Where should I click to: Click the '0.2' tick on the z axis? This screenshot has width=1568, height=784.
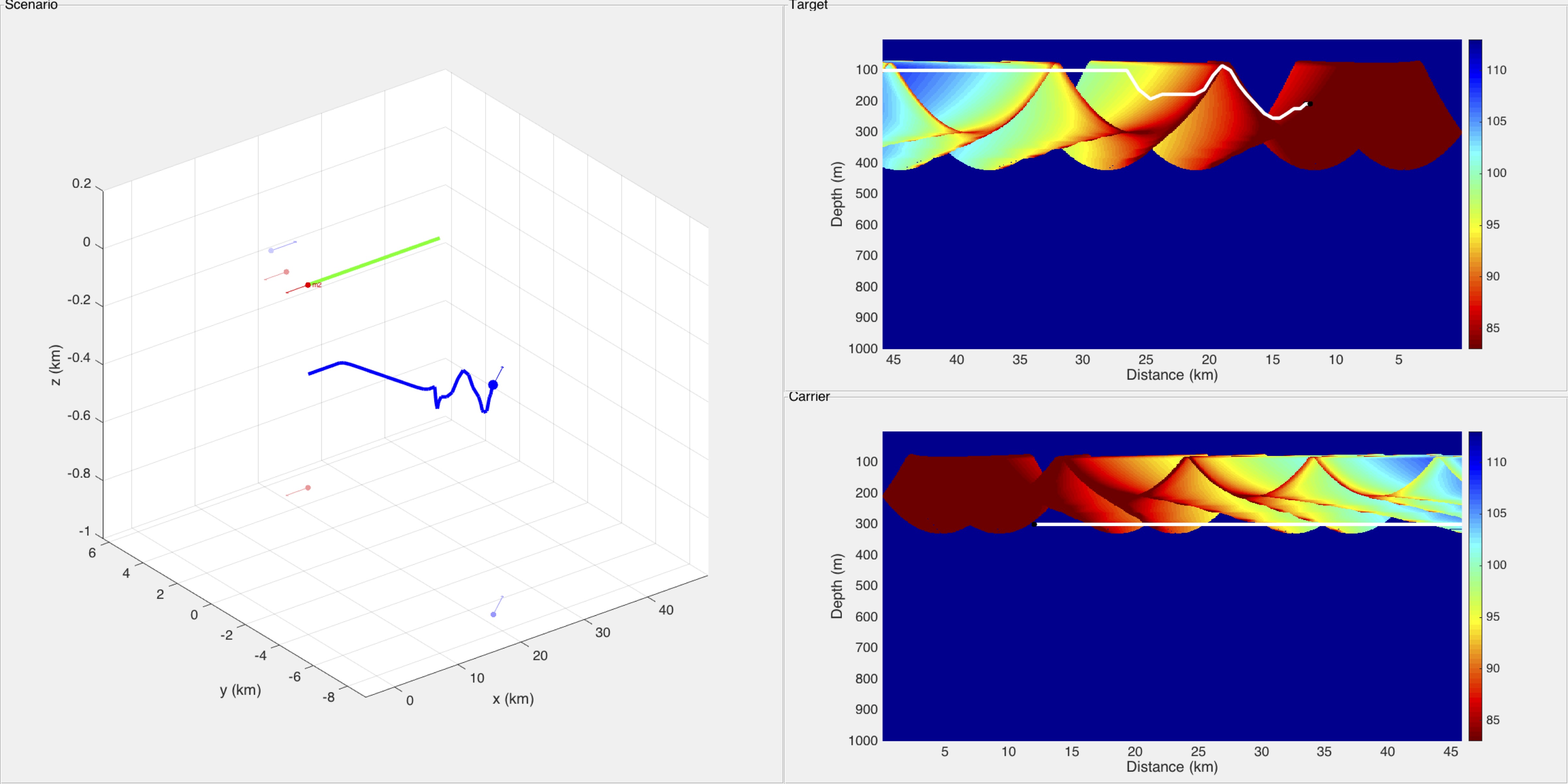tap(82, 183)
